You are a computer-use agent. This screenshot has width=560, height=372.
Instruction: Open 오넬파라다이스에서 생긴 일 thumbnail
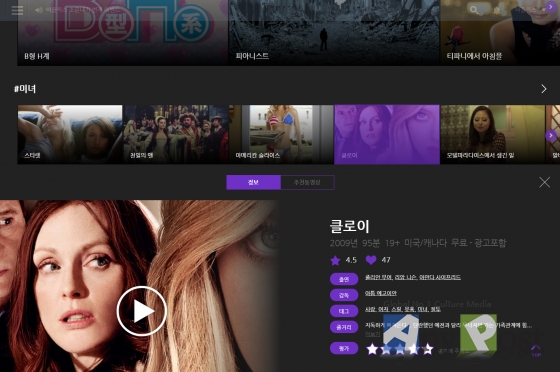[x=492, y=135]
